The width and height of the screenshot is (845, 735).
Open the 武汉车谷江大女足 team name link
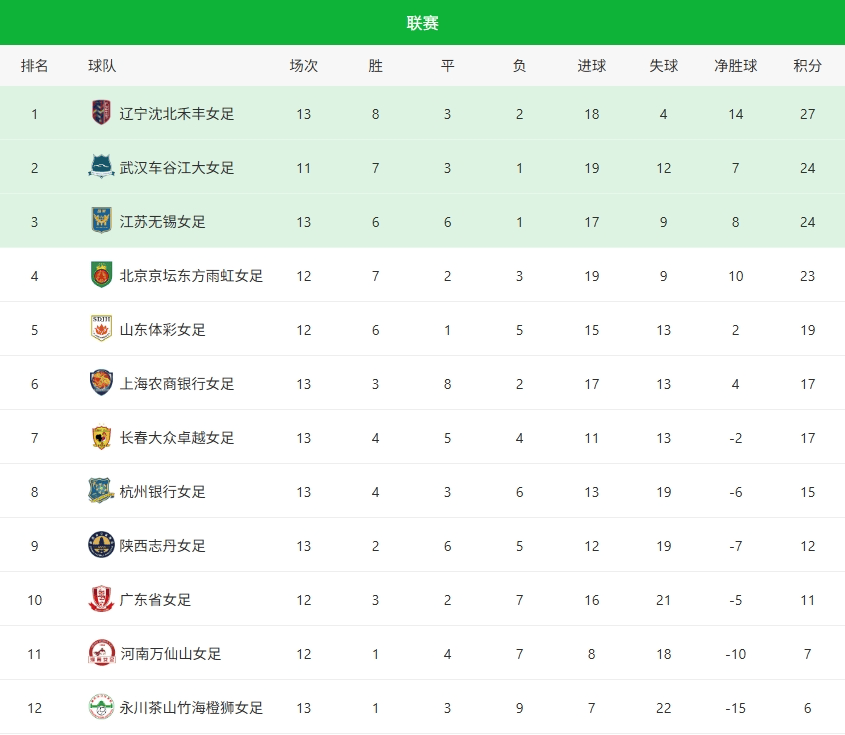(x=177, y=168)
